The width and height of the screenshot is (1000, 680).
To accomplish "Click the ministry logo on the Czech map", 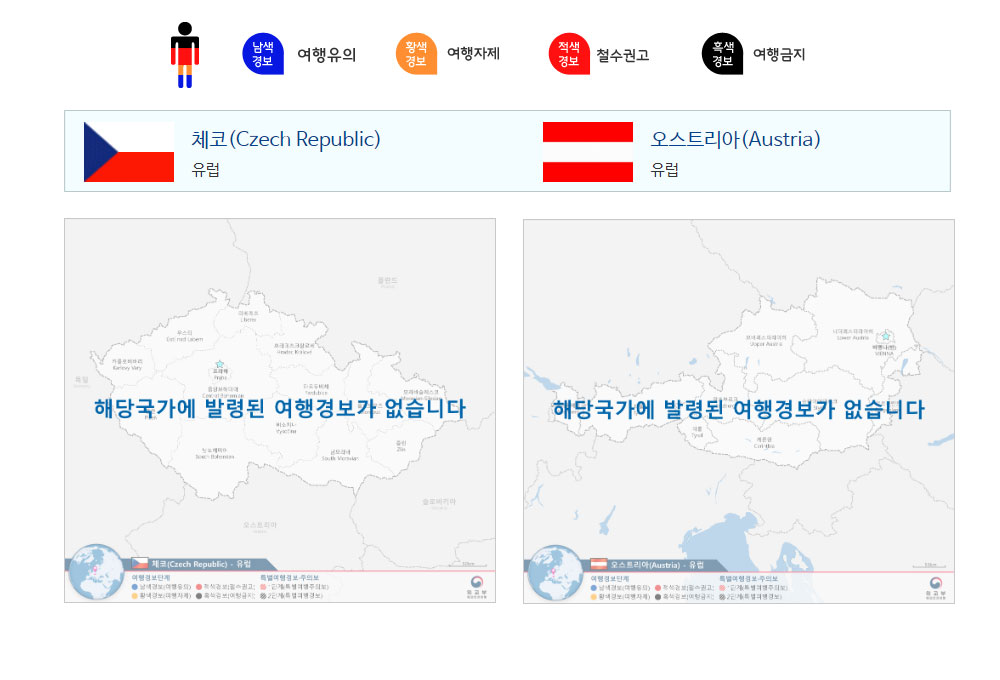I will click(476, 586).
